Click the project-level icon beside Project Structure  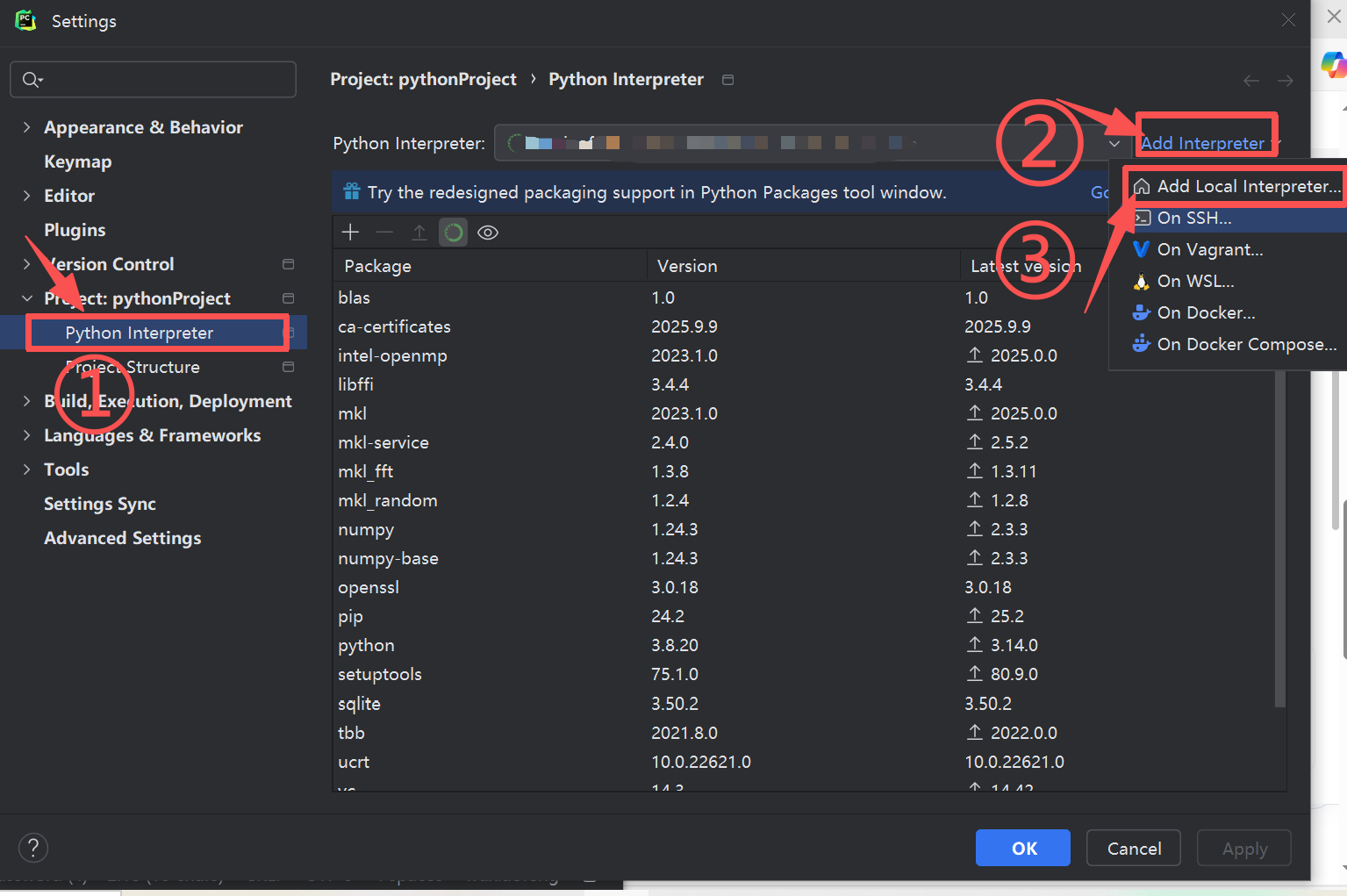(x=288, y=367)
